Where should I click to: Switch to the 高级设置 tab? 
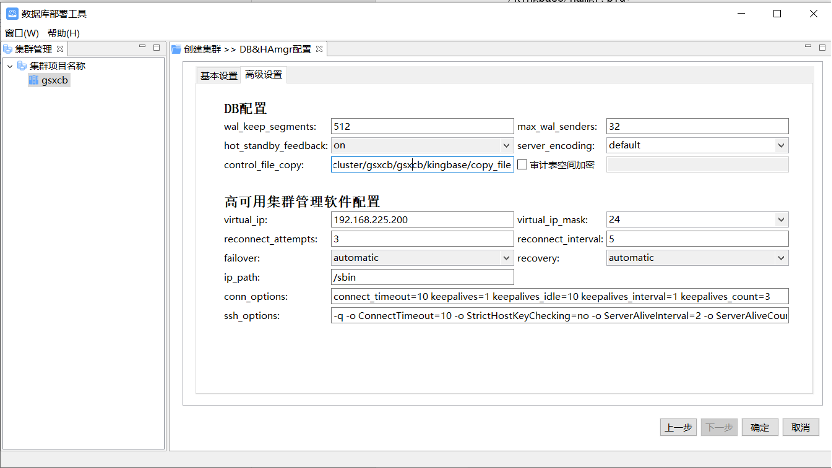pyautogui.click(x=264, y=75)
